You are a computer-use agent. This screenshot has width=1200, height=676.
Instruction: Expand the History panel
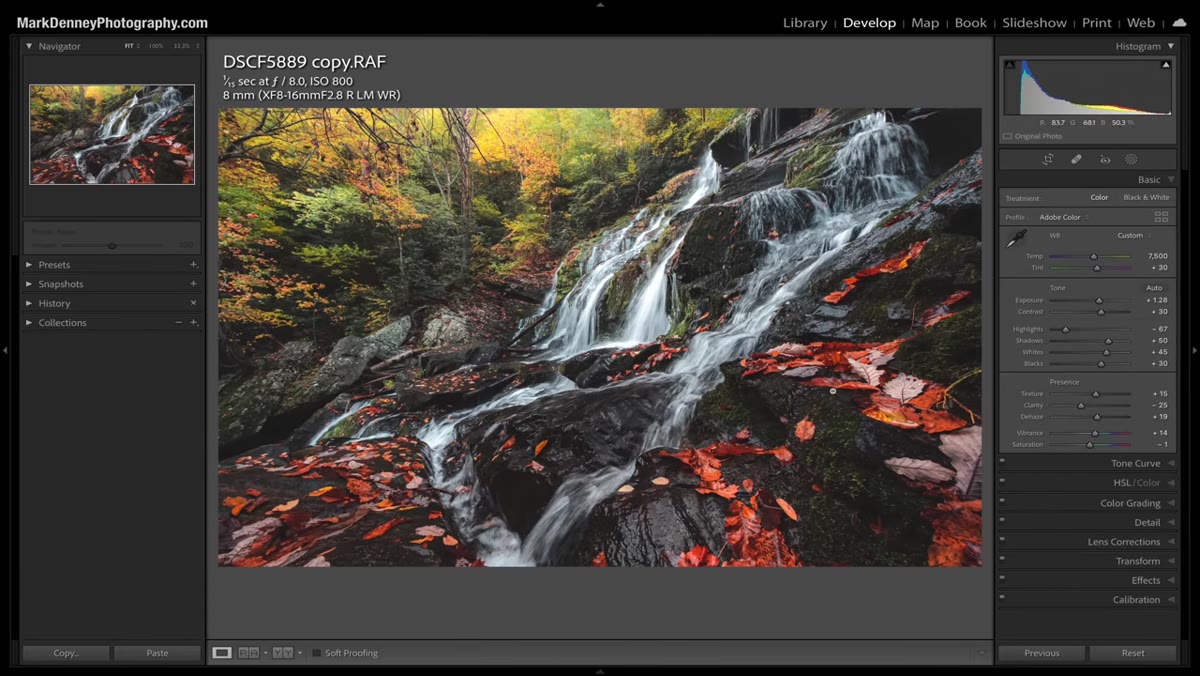29,303
